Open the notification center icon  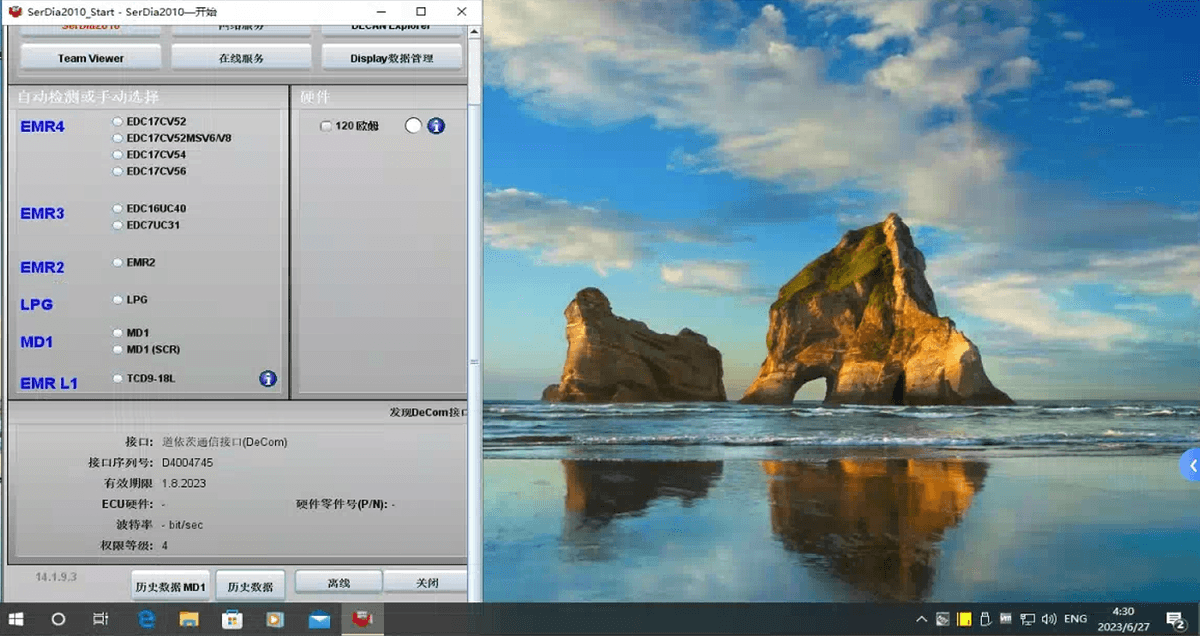tap(1176, 620)
